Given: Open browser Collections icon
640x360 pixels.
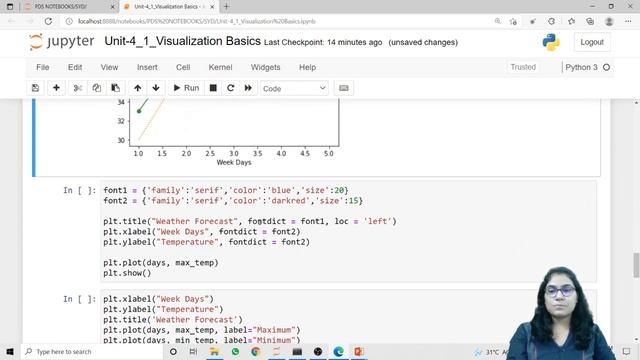Looking at the screenshot, I should click(x=590, y=21).
